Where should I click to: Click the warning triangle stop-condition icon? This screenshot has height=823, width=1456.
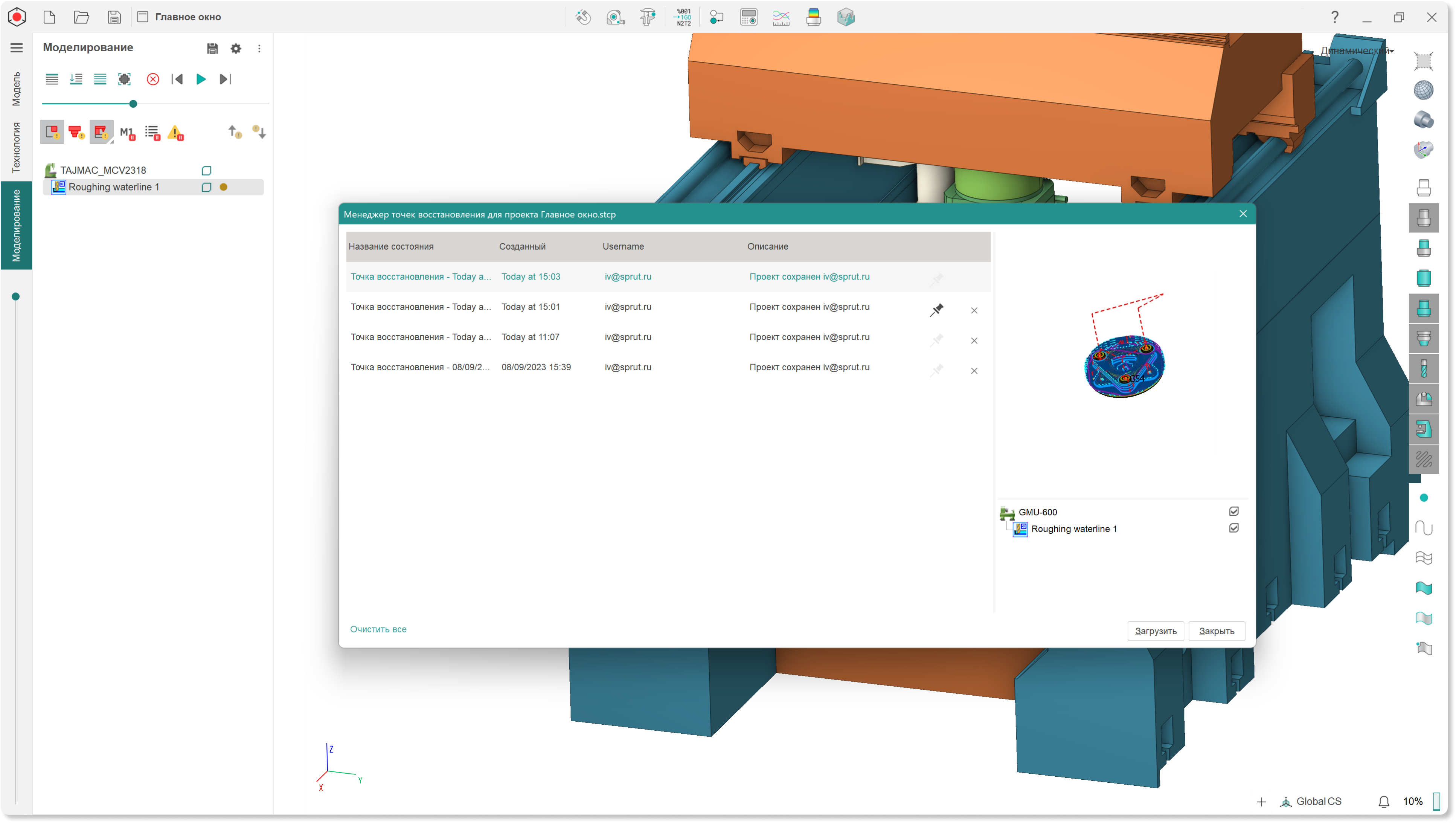coord(176,133)
